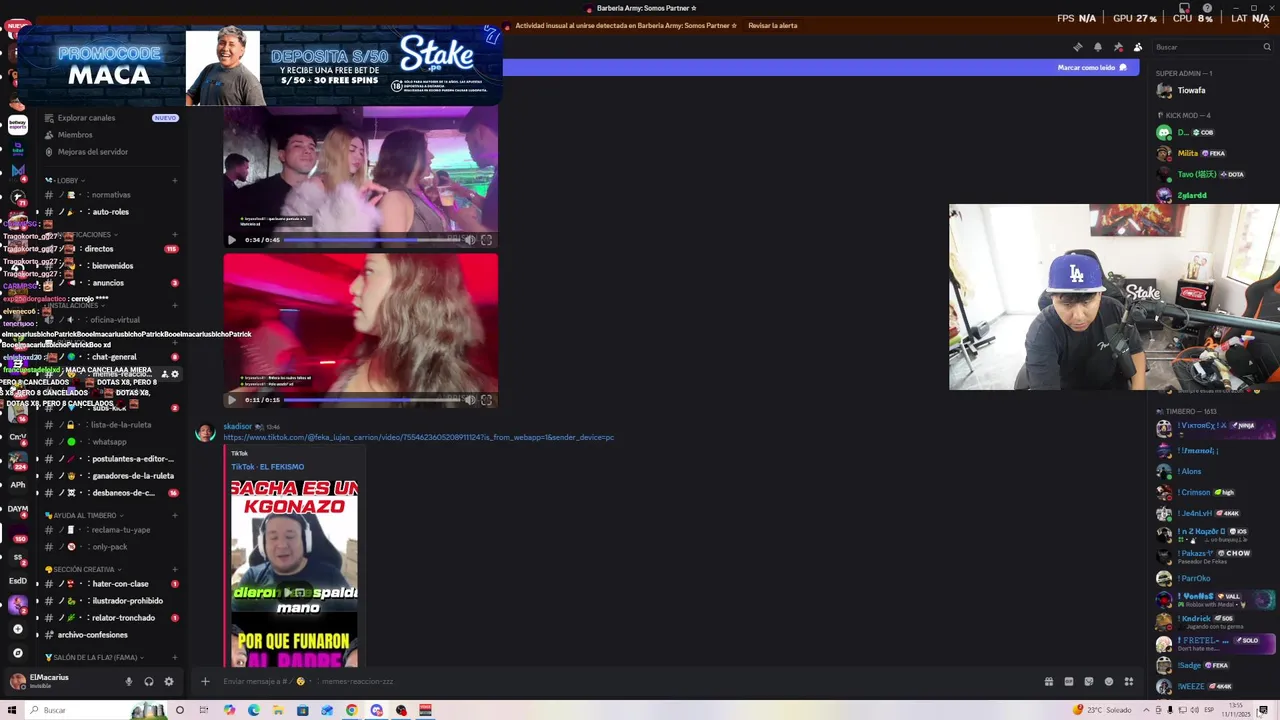The width and height of the screenshot is (1280, 720).
Task: Open the tiktok.com link from skadisor
Action: pos(418,437)
